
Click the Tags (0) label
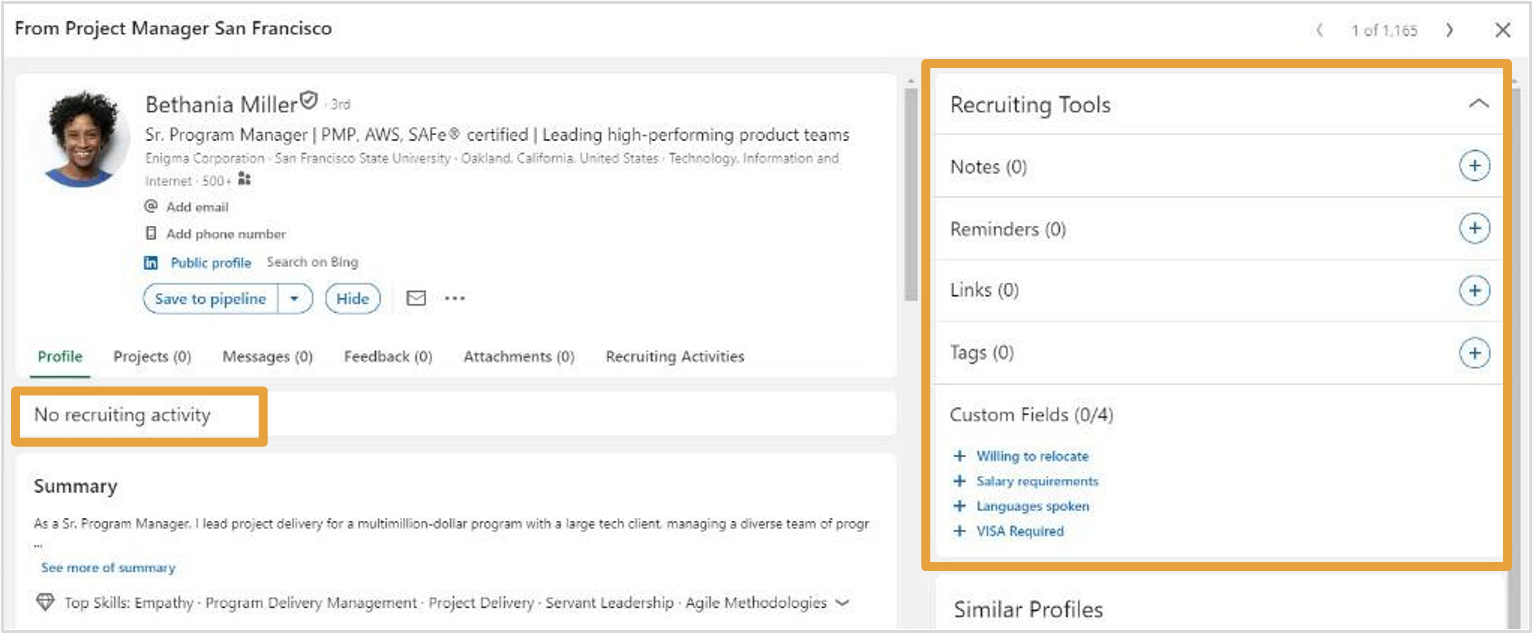982,353
